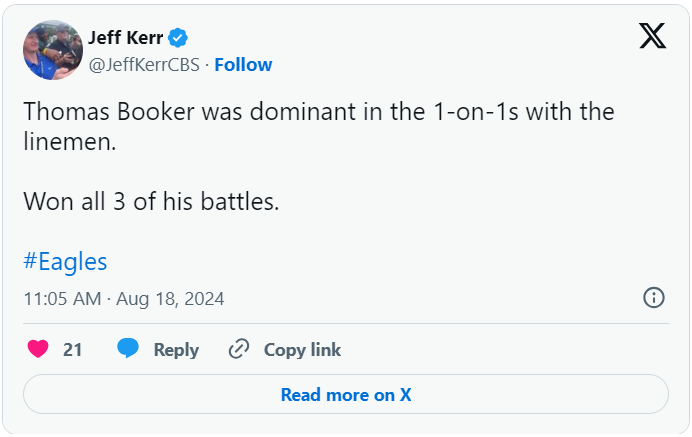Open the tweet info circle icon

(x=654, y=298)
